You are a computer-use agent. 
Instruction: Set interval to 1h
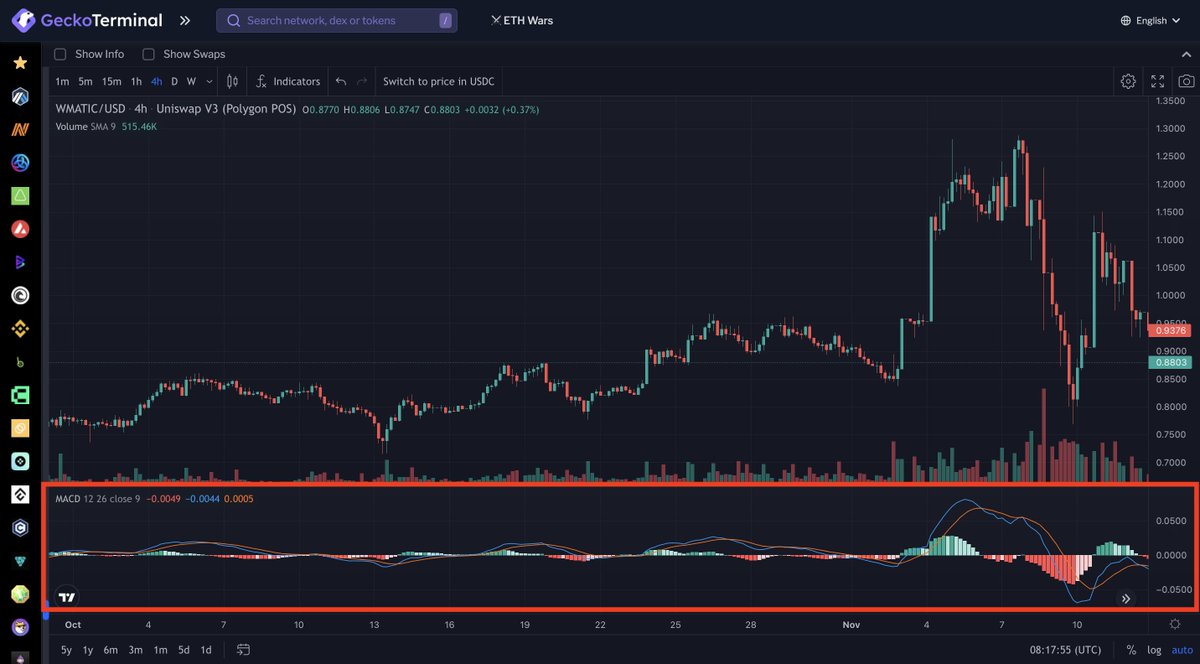click(x=136, y=81)
